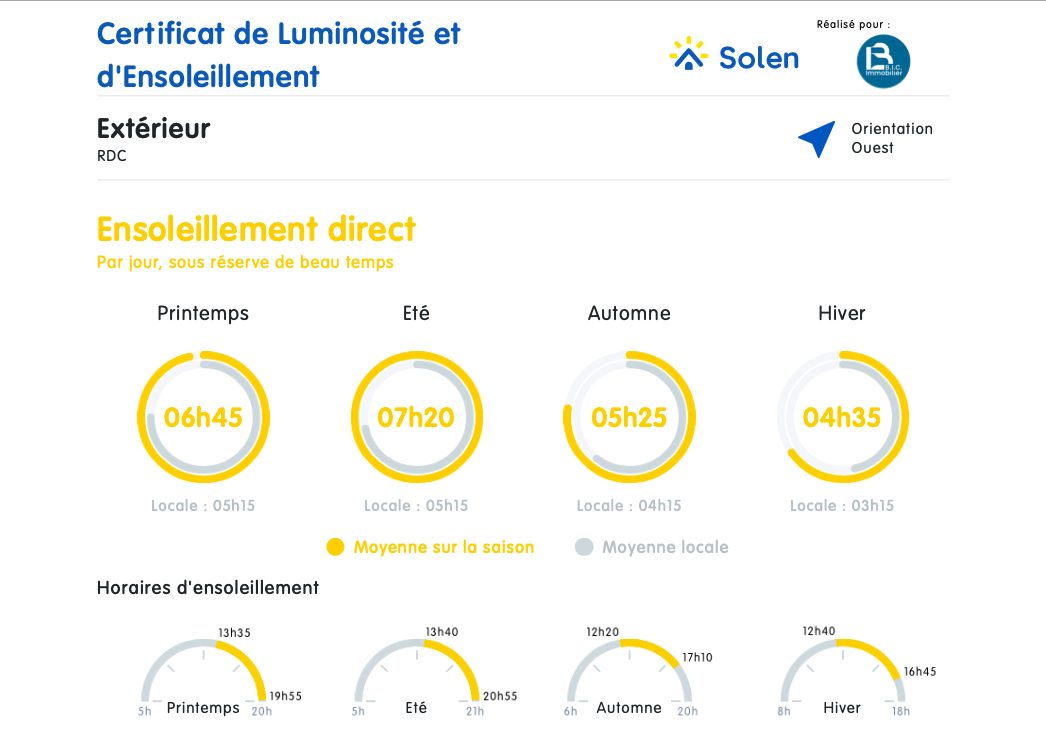Viewport: 1046px width, 749px height.
Task: Click the Automne circular gauge showing 05h25
Action: (629, 417)
